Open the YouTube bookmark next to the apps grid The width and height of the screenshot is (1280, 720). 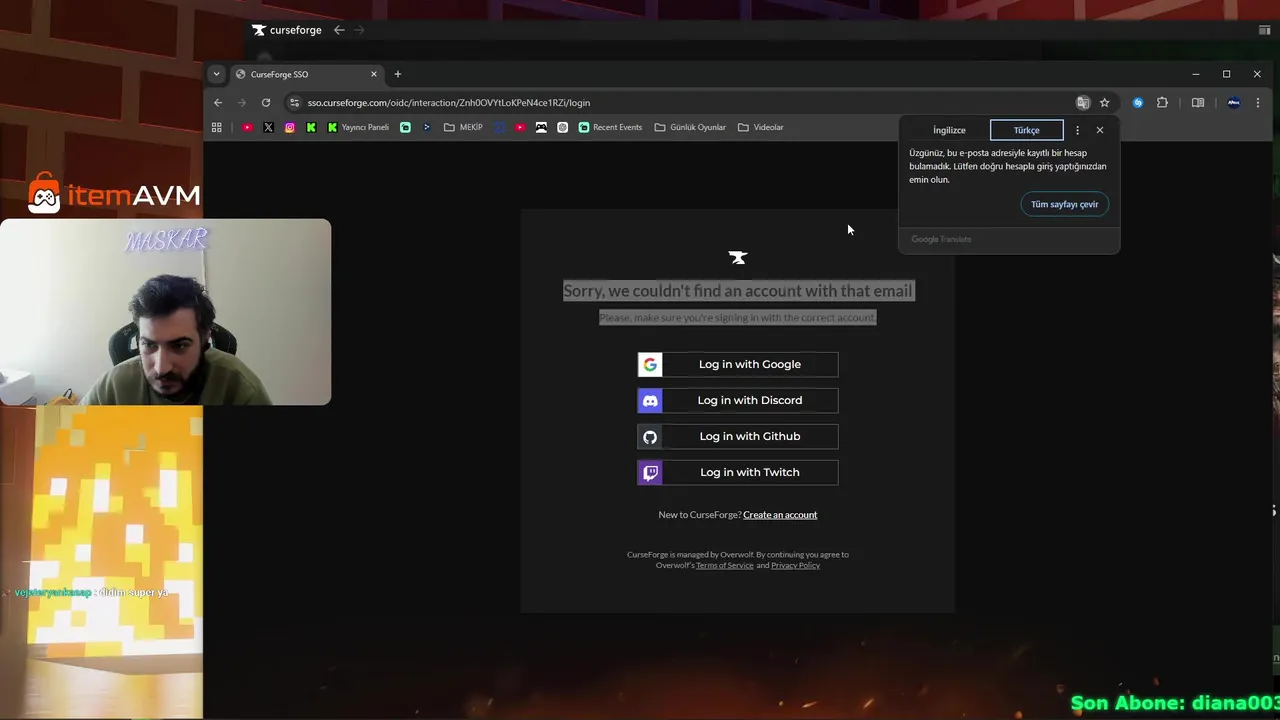pos(247,128)
